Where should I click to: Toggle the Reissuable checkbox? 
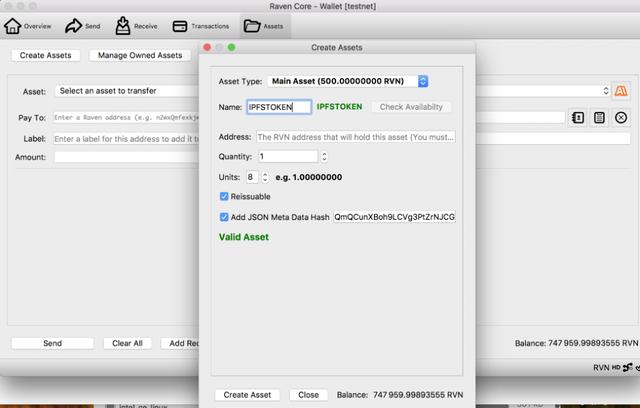[x=224, y=197]
